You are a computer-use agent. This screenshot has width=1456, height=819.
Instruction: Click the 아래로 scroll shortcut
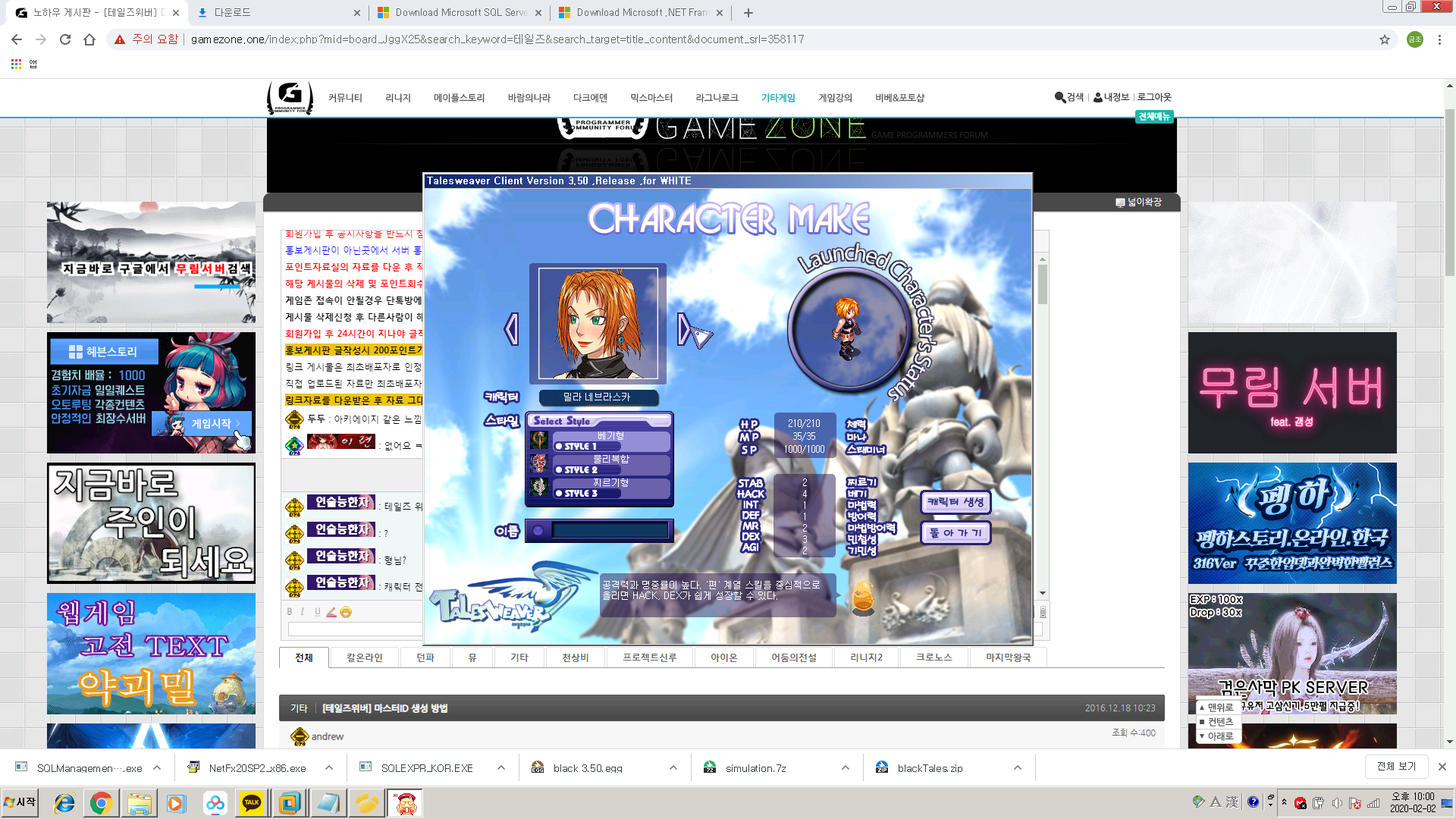pos(1218,736)
